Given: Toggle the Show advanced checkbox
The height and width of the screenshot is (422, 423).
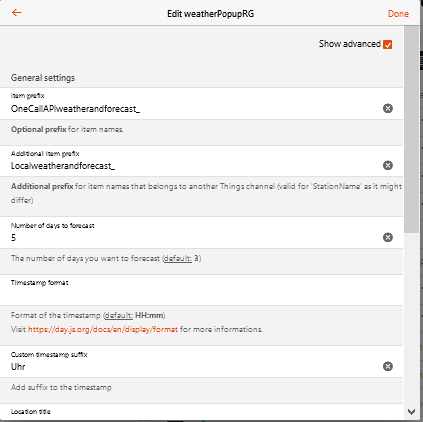Looking at the screenshot, I should click(x=387, y=44).
